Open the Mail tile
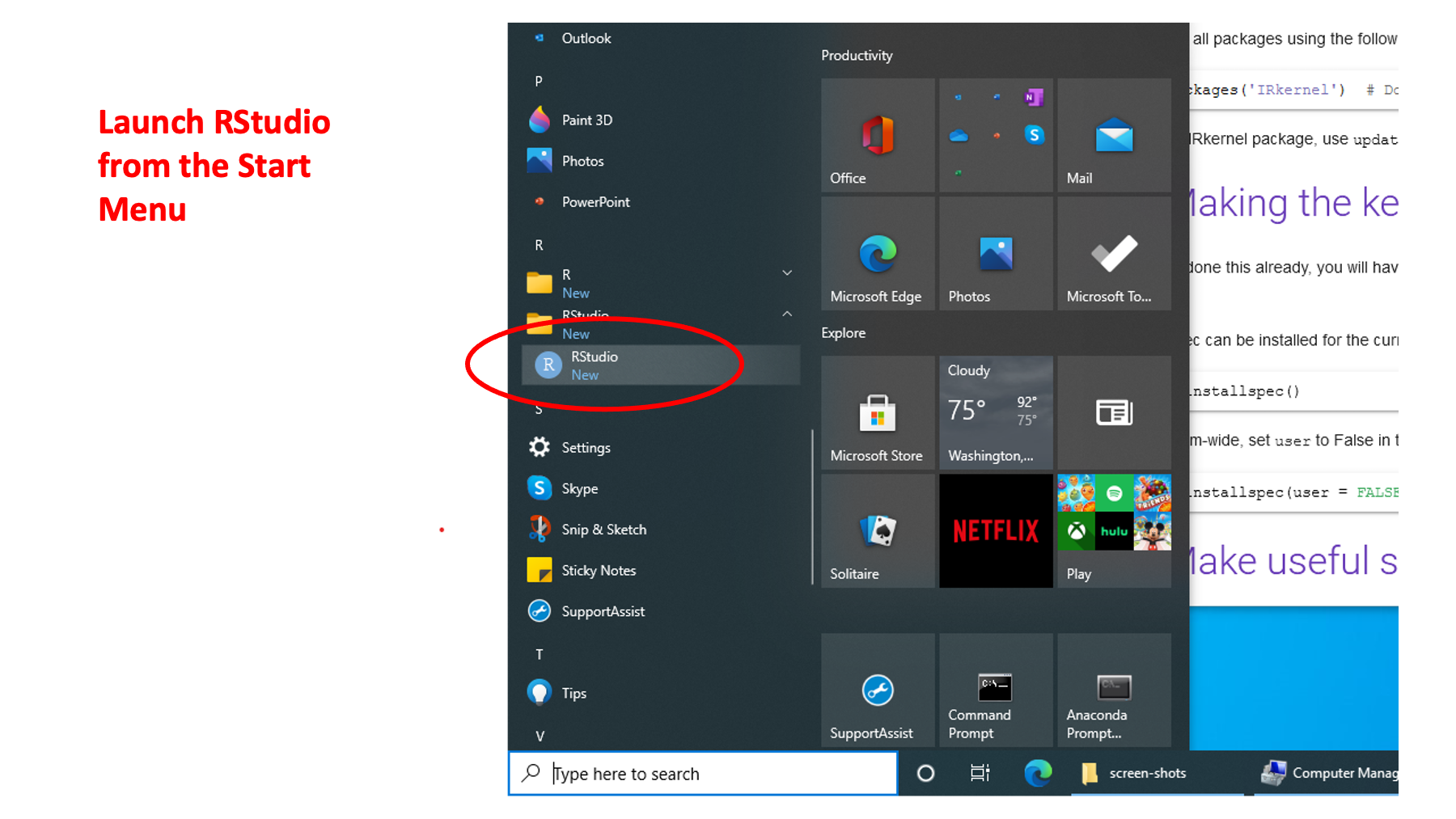 [1114, 135]
